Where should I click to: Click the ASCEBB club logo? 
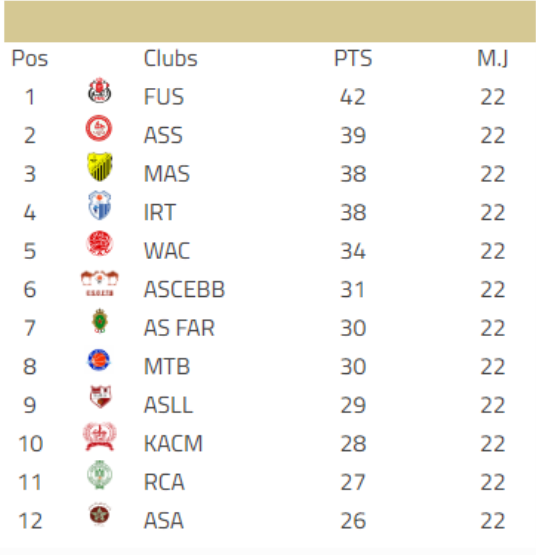(x=99, y=283)
